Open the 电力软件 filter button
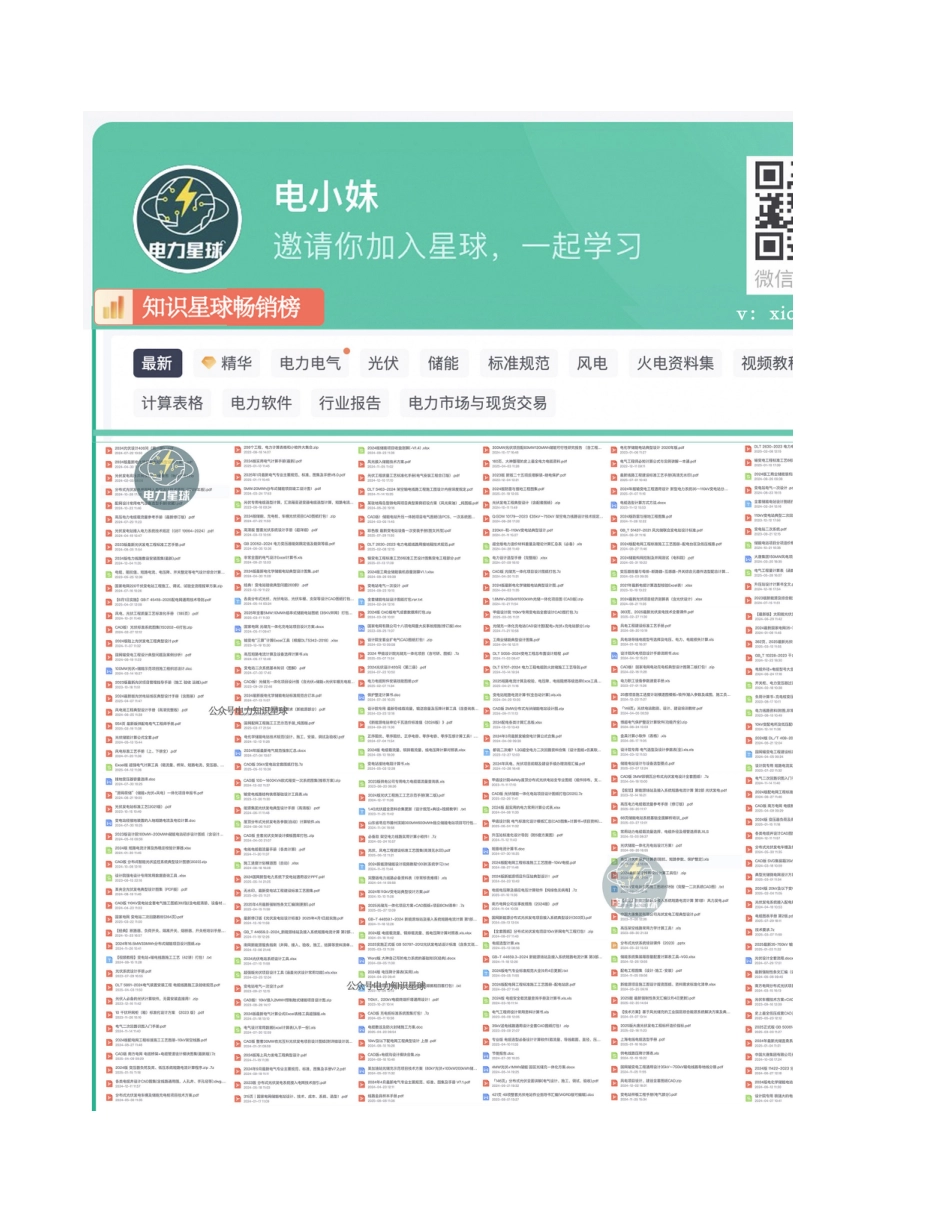Viewport: 950px width, 1230px height. pos(260,403)
